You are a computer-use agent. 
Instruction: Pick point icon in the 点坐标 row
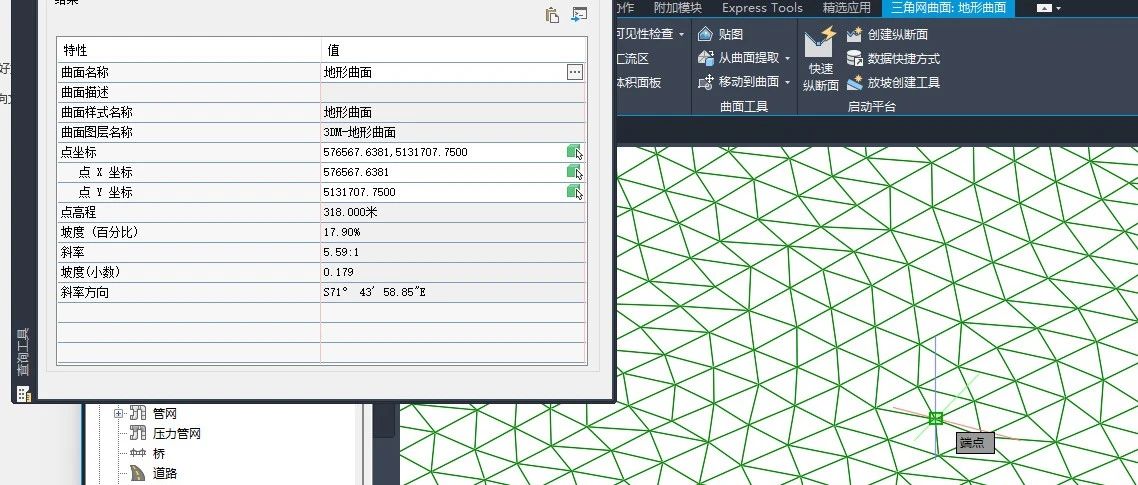pyautogui.click(x=575, y=152)
